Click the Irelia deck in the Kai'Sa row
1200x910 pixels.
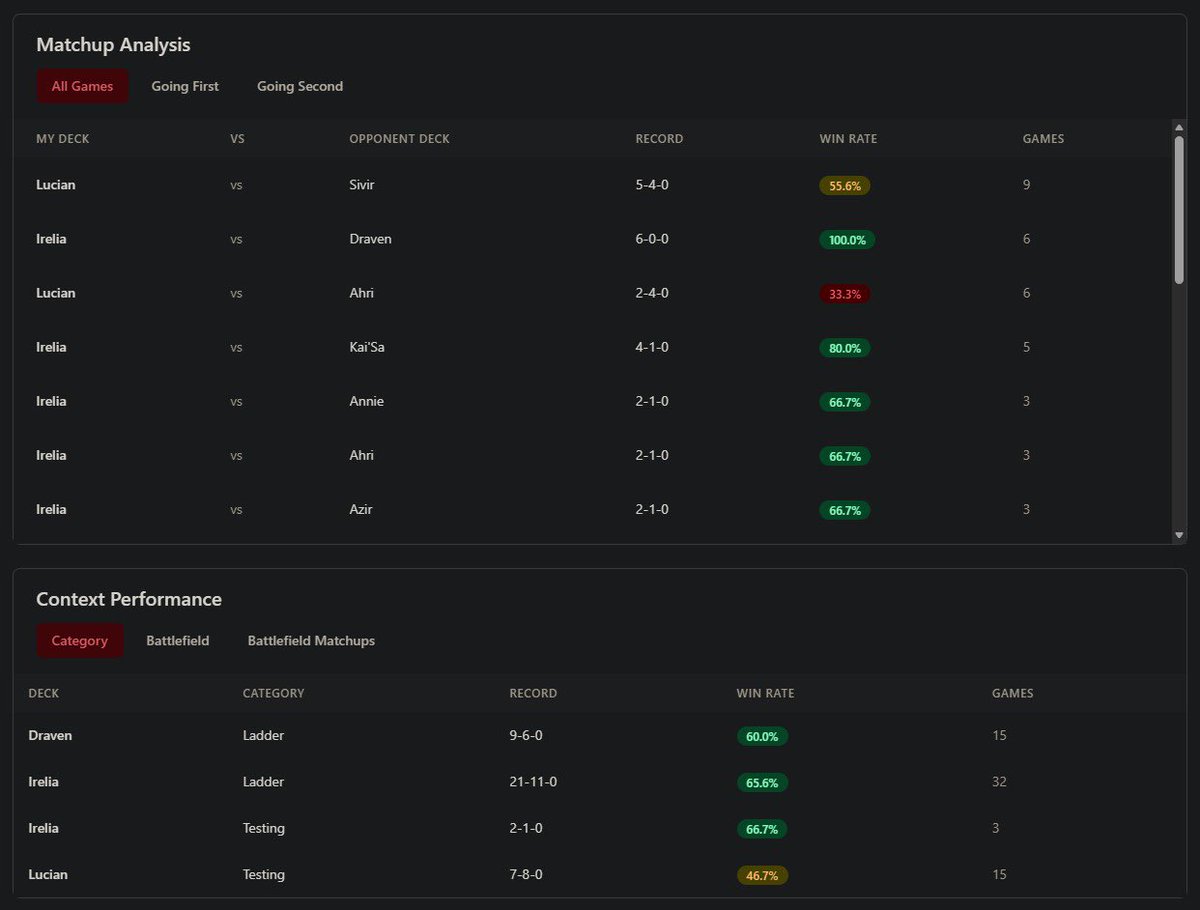click(51, 347)
